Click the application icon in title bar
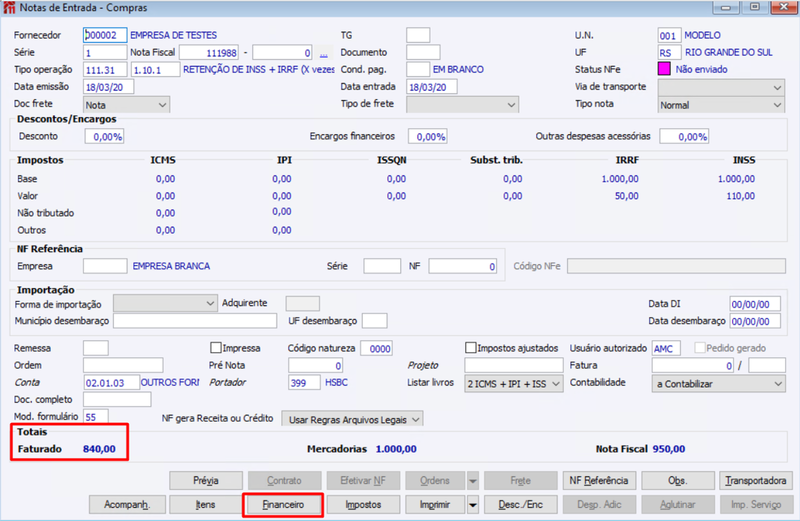Image resolution: width=800 pixels, height=521 pixels. coord(9,7)
